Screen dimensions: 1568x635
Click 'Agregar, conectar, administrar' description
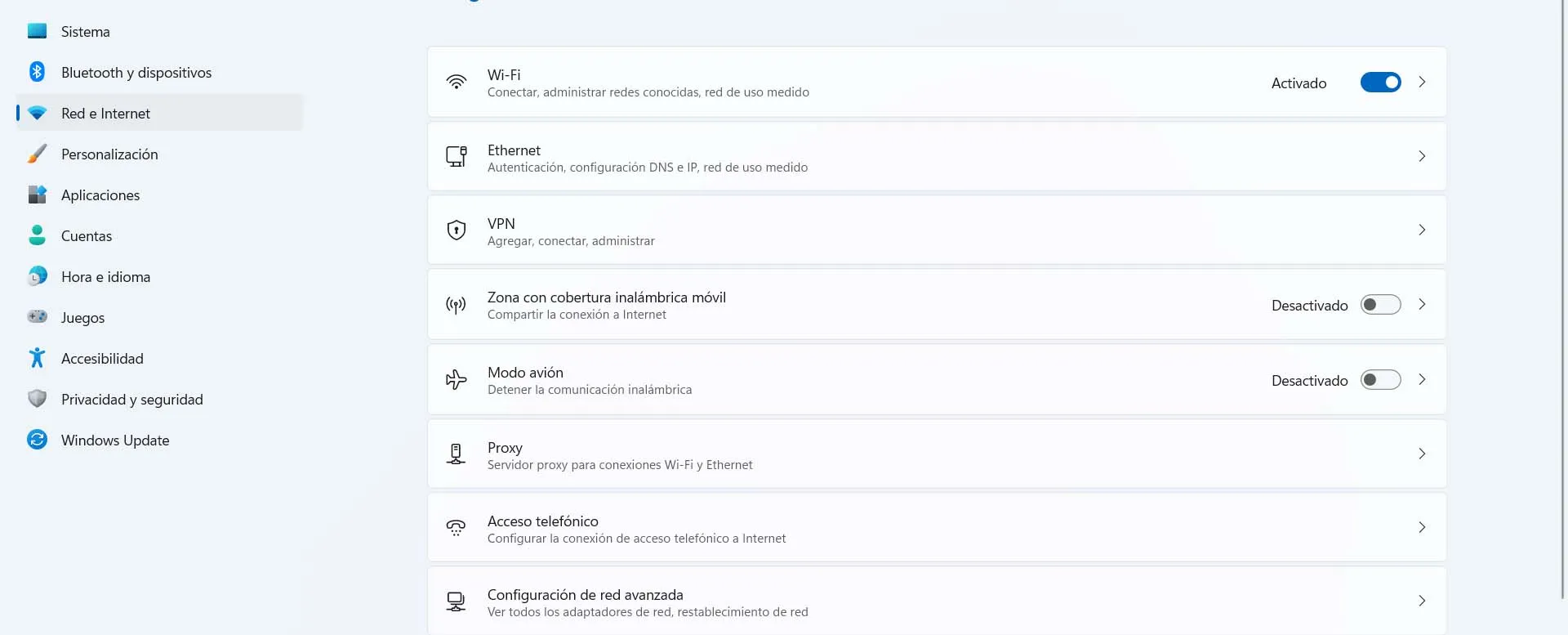point(571,241)
